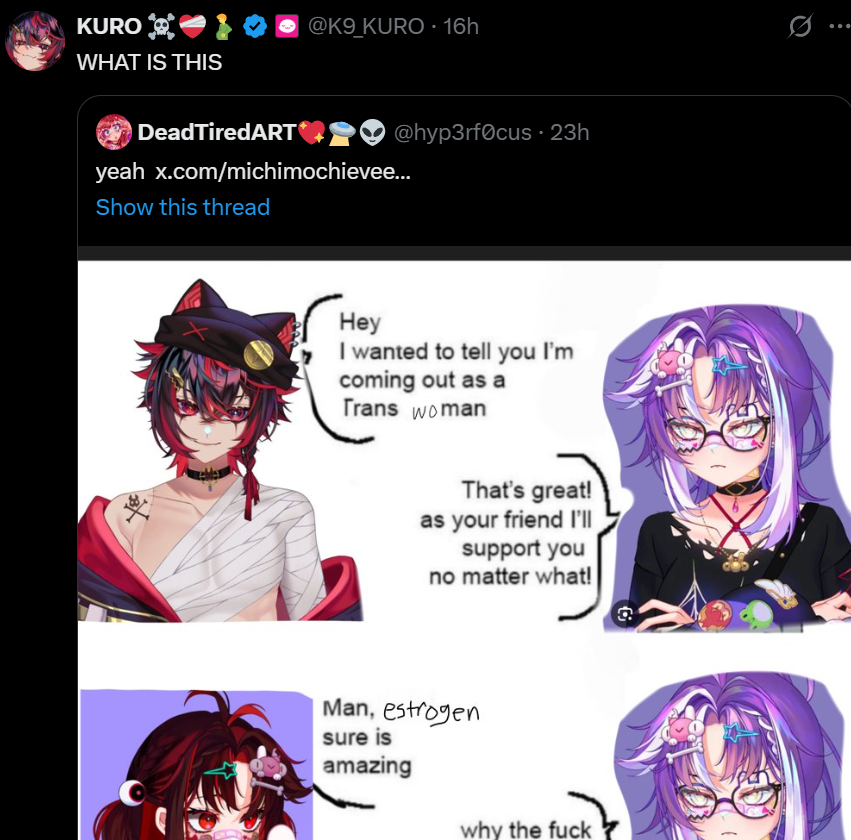Image resolution: width=851 pixels, height=840 pixels.
Task: Click the skull and crossbones emoji
Action: [x=161, y=26]
